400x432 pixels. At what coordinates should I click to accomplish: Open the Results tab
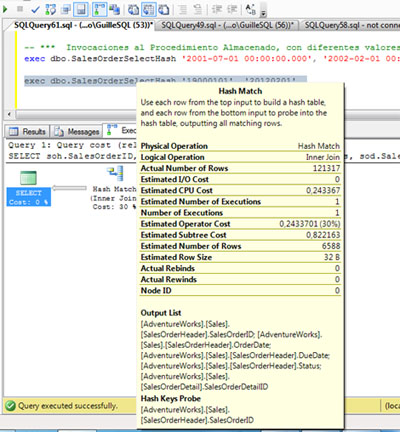pyautogui.click(x=28, y=132)
